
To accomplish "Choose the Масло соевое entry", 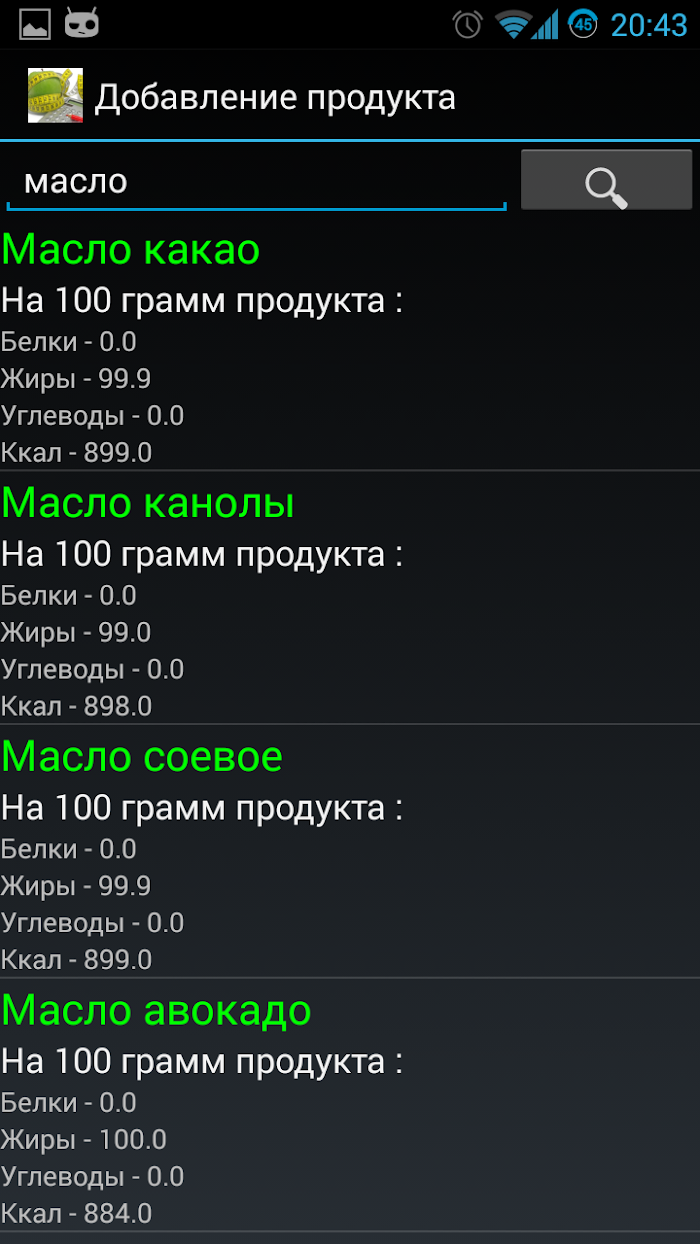I will pyautogui.click(x=350, y=852).
